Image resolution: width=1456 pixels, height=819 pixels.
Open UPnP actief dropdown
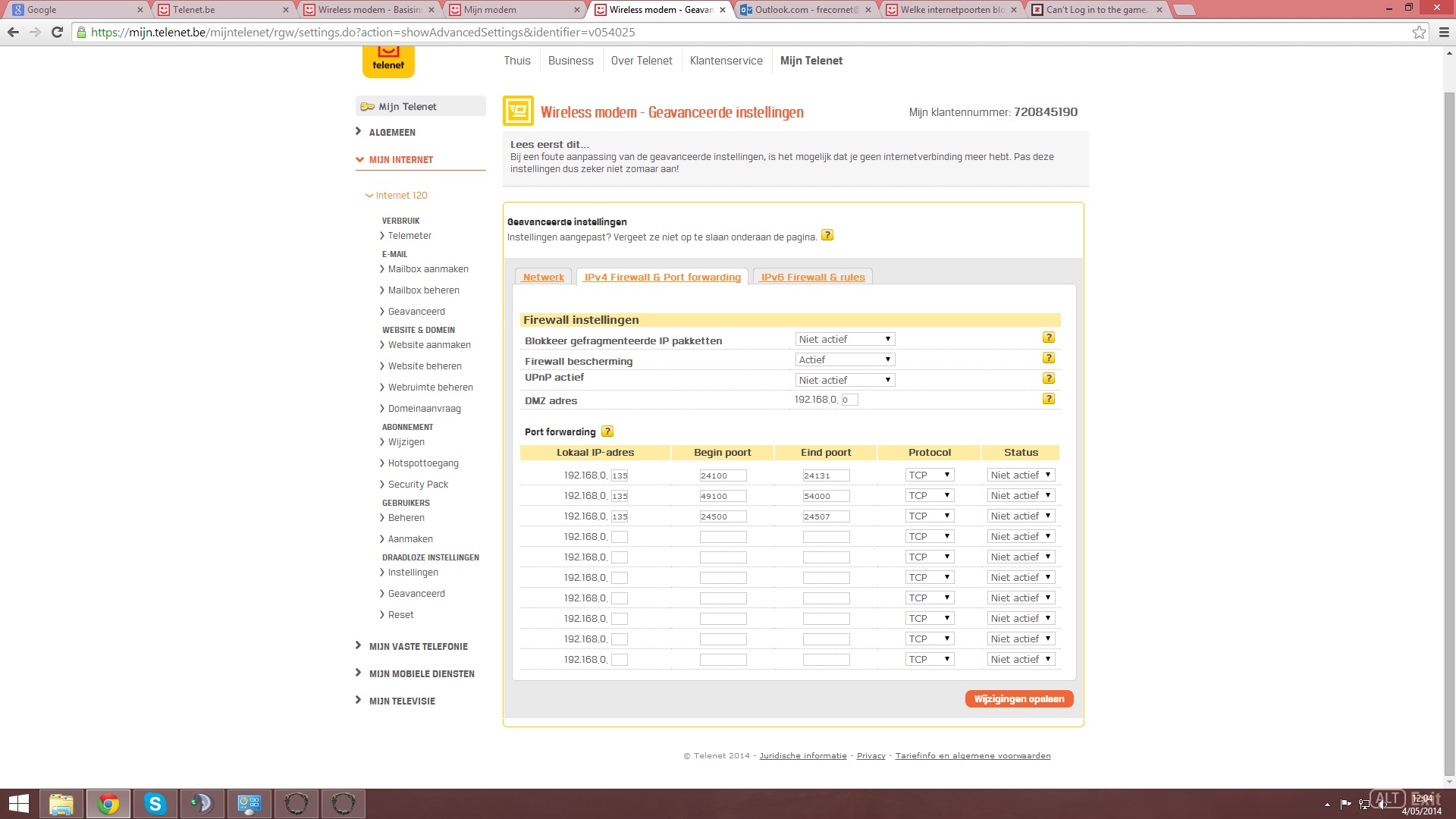(845, 380)
